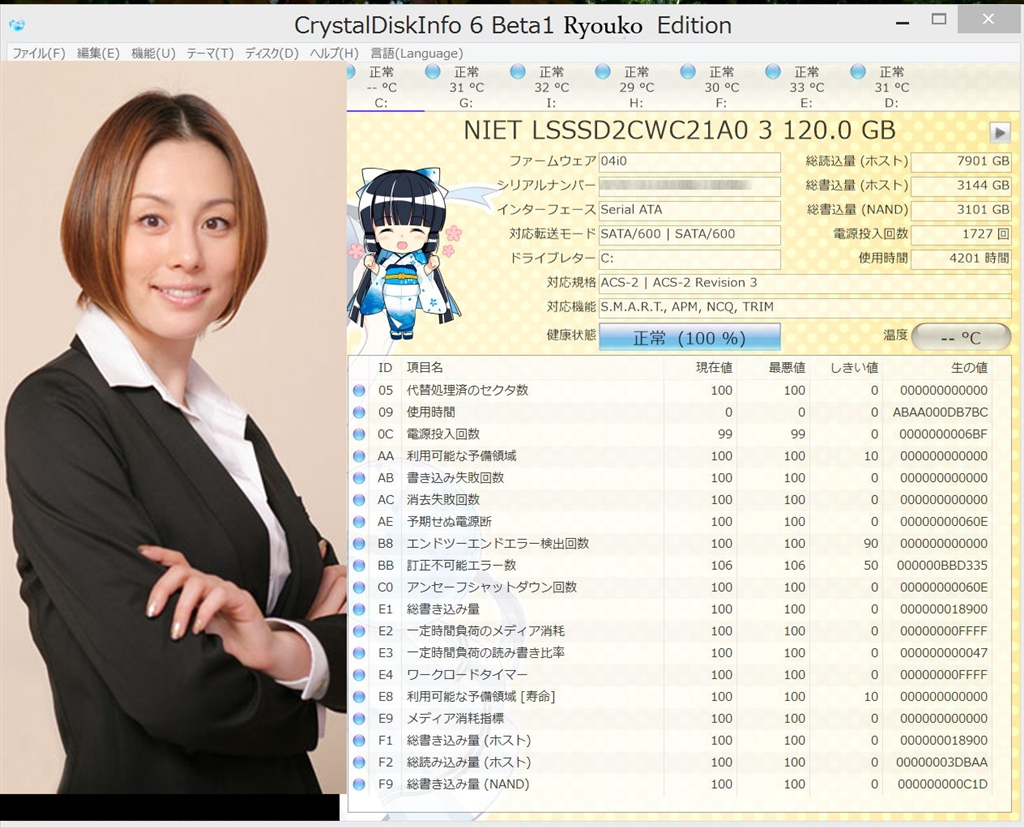The height and width of the screenshot is (828, 1024).
Task: Click status dot for attribute E3
Action: point(359,653)
